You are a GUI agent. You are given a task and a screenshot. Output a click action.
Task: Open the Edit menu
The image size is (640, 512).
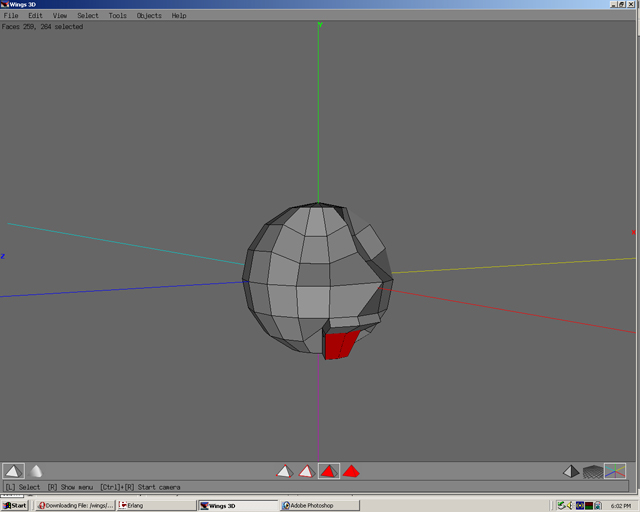pos(35,16)
